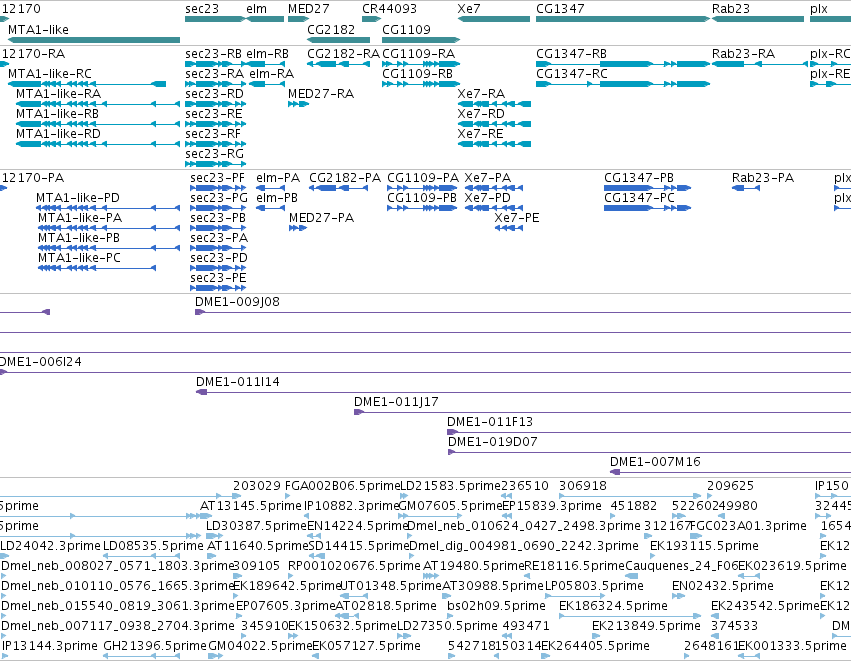Image resolution: width=851 pixels, height=661 pixels.
Task: Open EST AT13145.5prime
Action: (x=251, y=506)
